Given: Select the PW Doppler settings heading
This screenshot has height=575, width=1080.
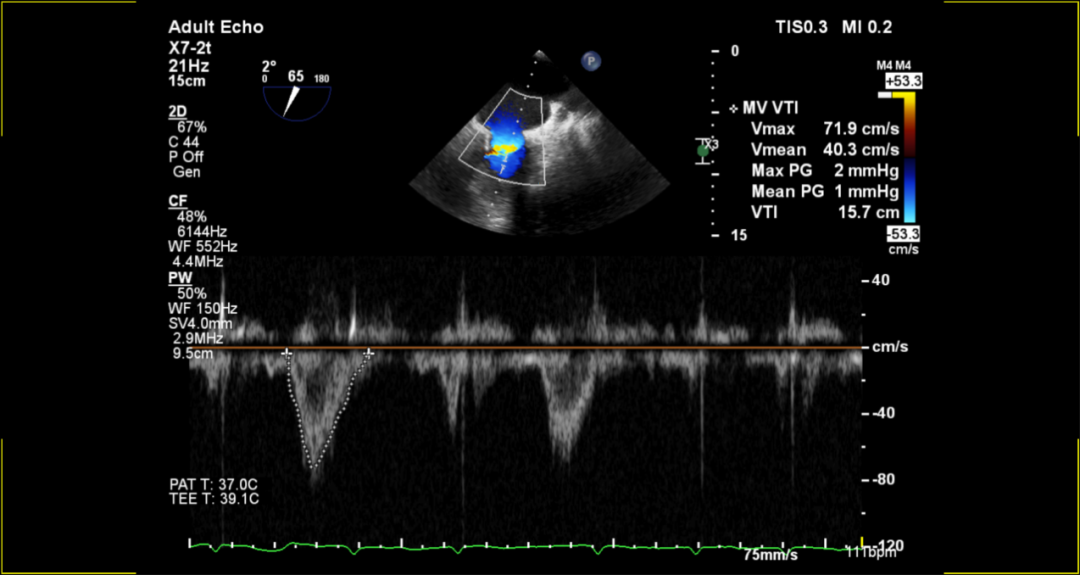Looking at the screenshot, I should 179,277.
